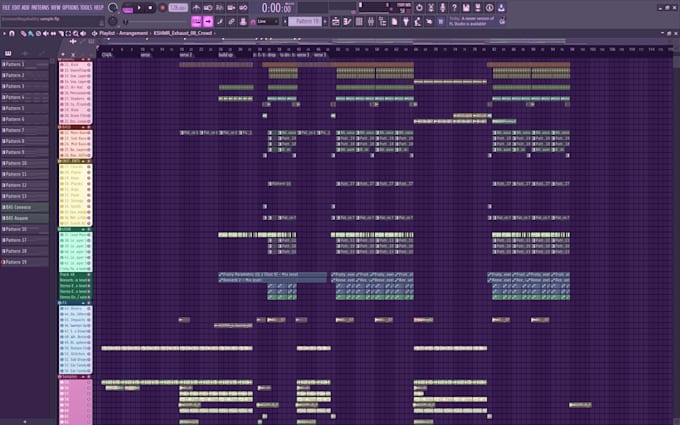
Task: Select the playlist Paint brush tool
Action: click(x=30, y=33)
